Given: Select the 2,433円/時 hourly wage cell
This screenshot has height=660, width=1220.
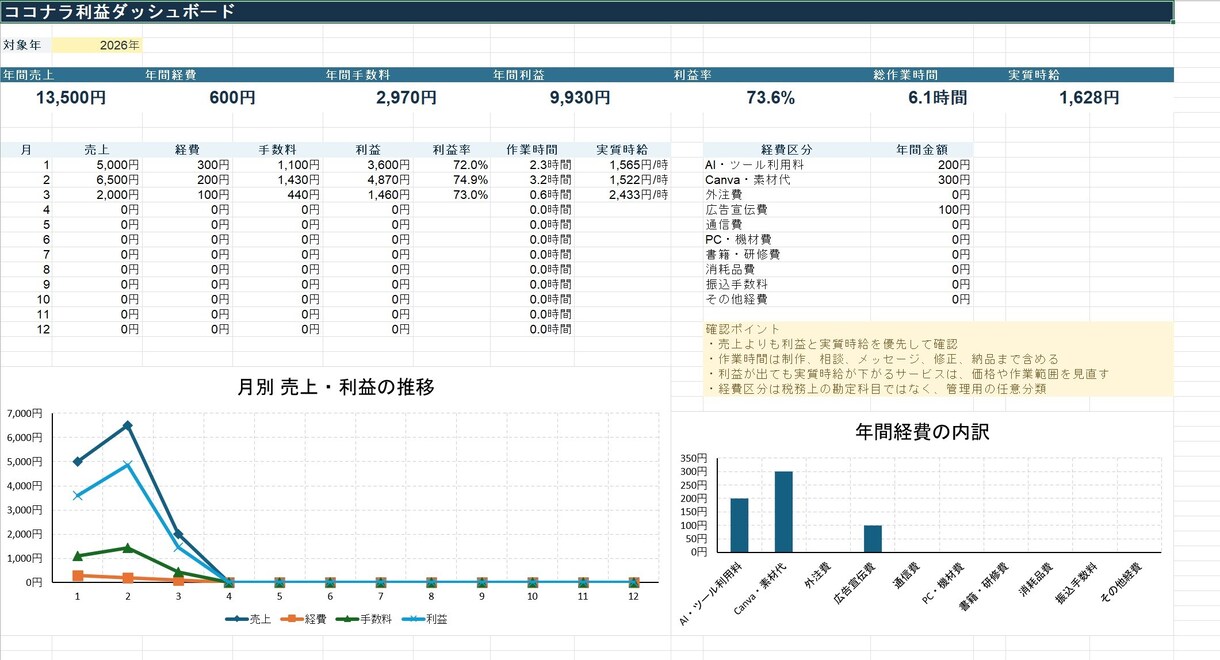Looking at the screenshot, I should point(623,195).
